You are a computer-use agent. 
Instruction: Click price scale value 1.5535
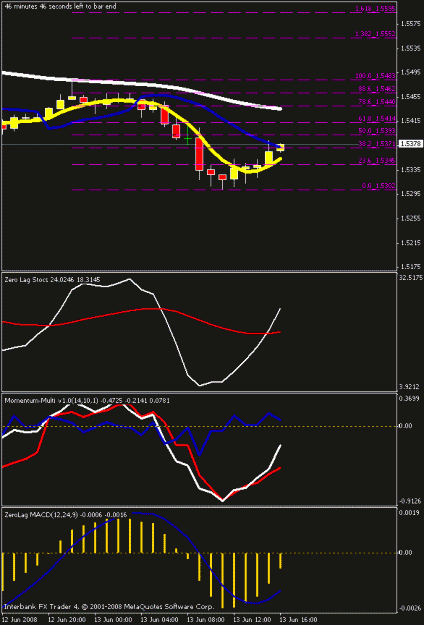pos(409,49)
